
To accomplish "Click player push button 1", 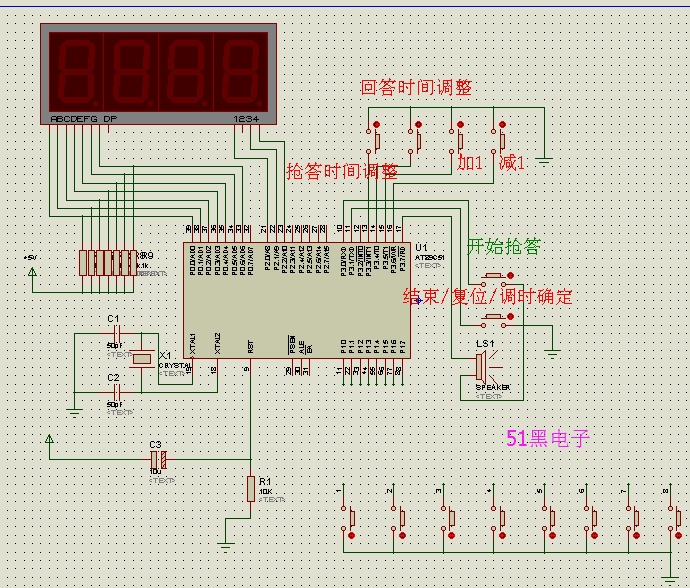I will coord(348,518).
